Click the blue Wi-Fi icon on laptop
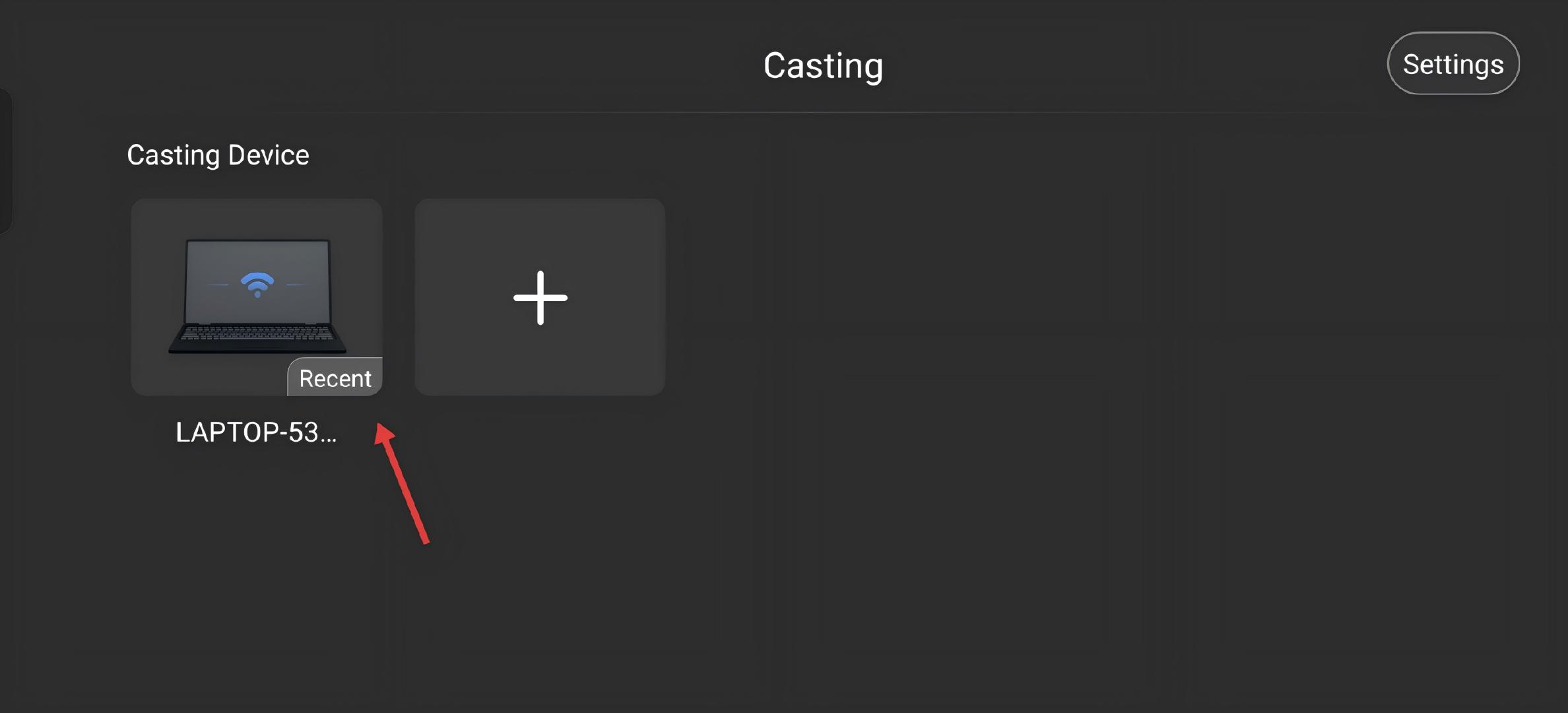1568x713 pixels. pos(257,284)
